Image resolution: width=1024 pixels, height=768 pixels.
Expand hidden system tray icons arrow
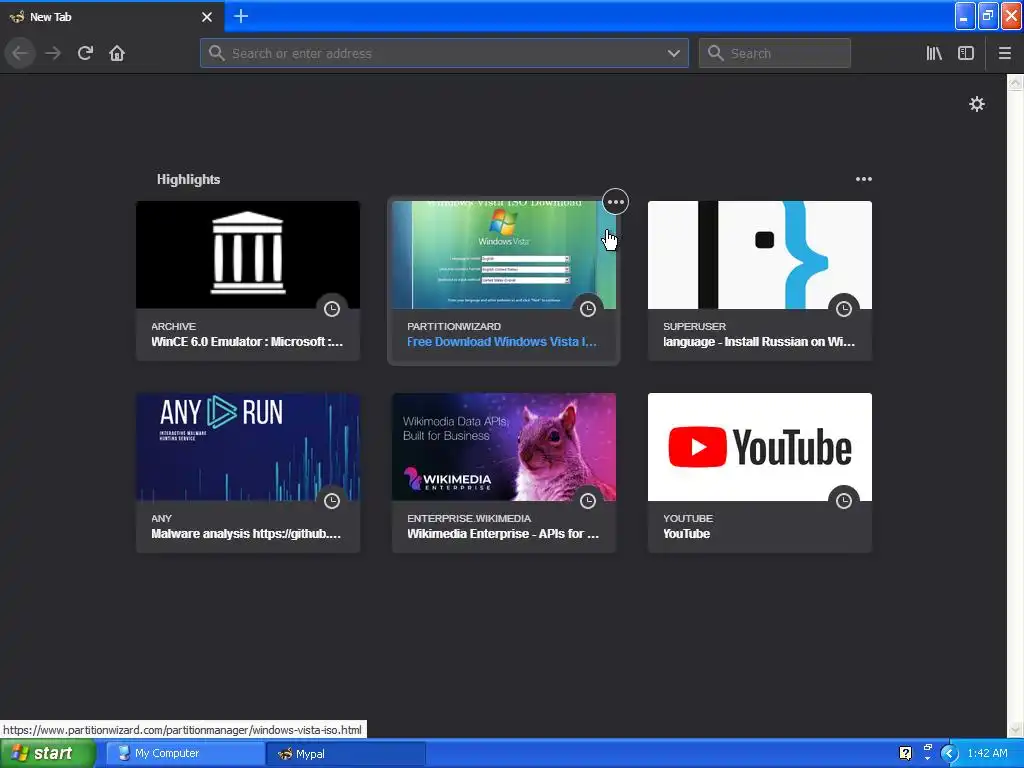(x=949, y=754)
